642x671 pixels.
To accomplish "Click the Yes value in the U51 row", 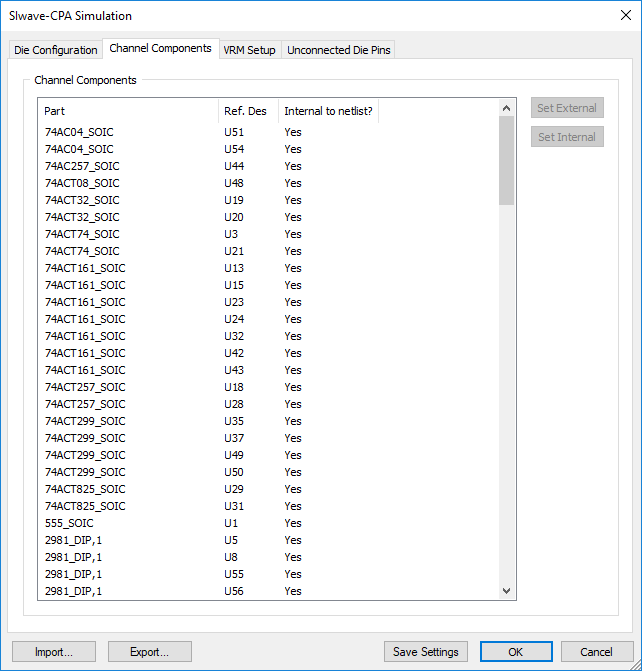I will point(293,132).
